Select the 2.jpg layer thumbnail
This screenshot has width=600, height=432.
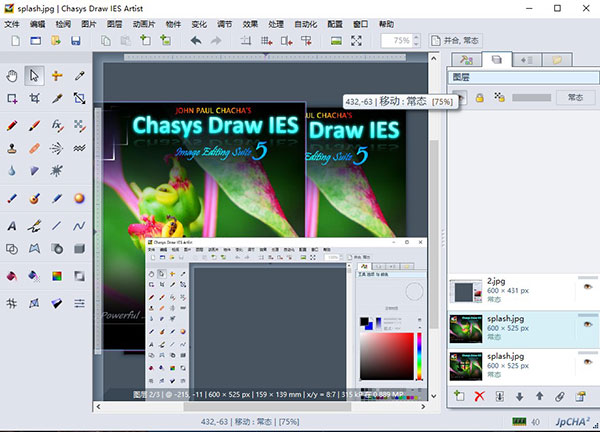(466, 292)
